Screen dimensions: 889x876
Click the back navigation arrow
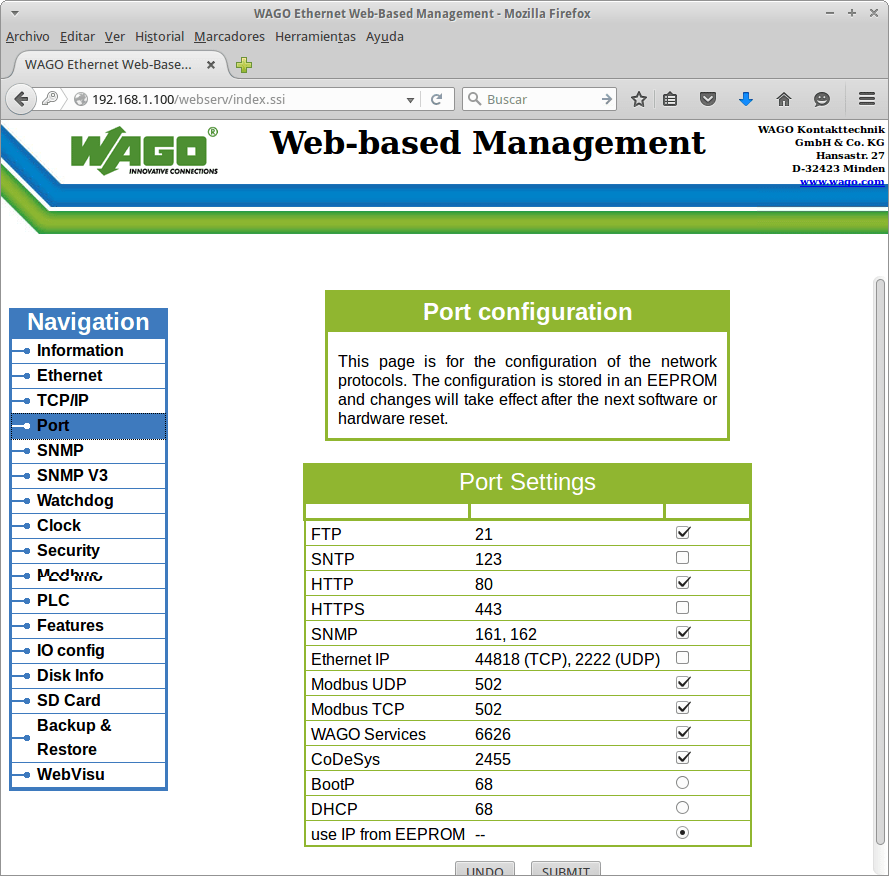(20, 99)
